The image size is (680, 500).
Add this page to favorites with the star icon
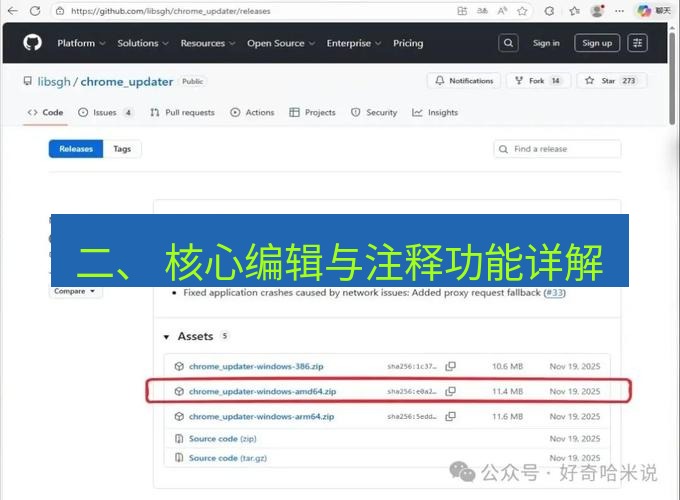pos(522,11)
